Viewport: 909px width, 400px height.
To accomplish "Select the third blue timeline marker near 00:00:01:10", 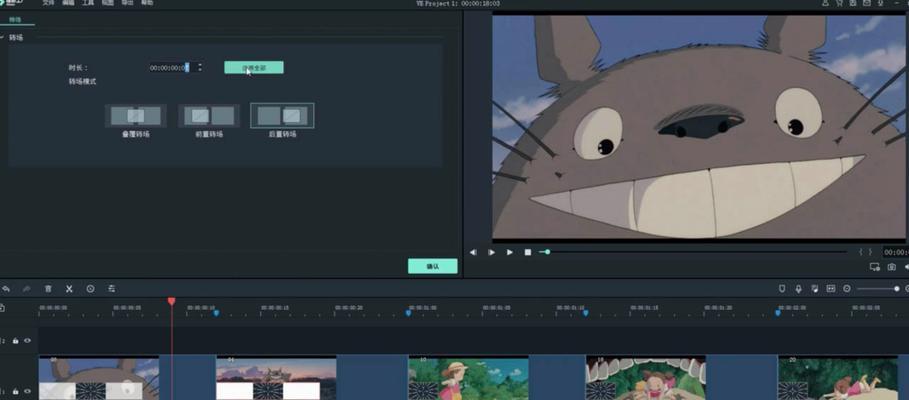I will 586,313.
